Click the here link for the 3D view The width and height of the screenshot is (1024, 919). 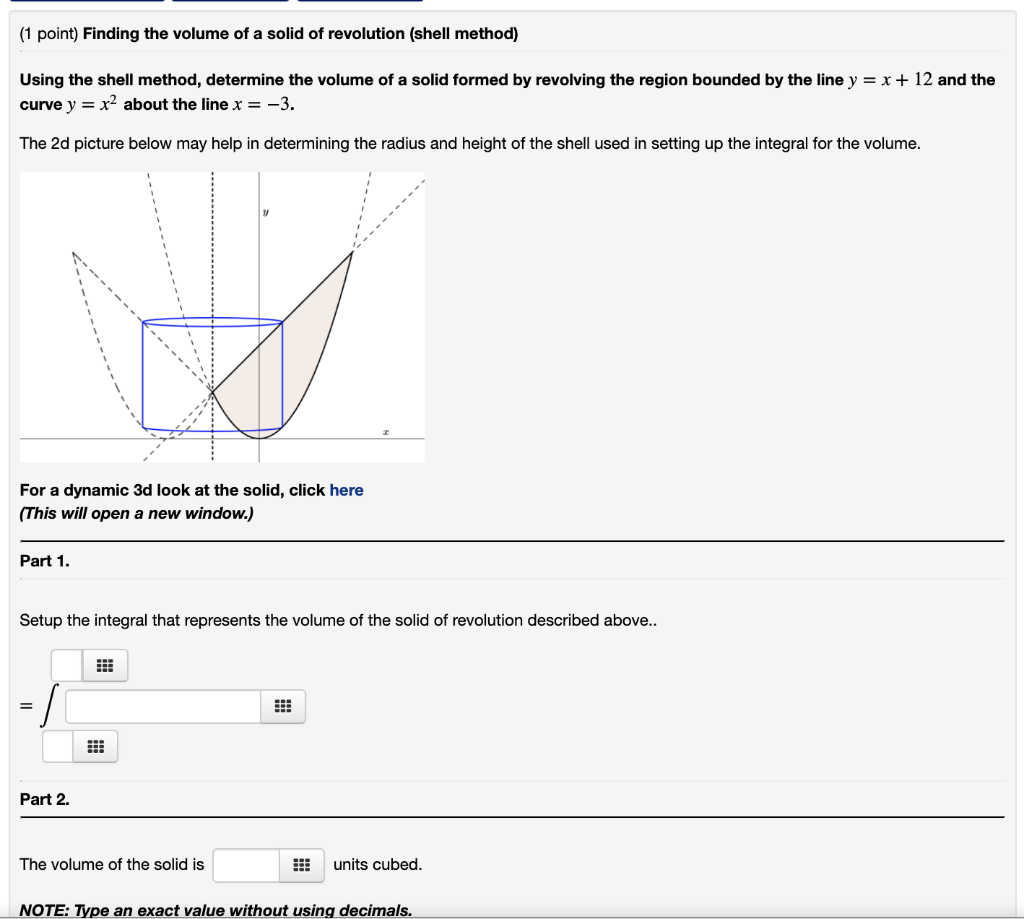point(347,490)
